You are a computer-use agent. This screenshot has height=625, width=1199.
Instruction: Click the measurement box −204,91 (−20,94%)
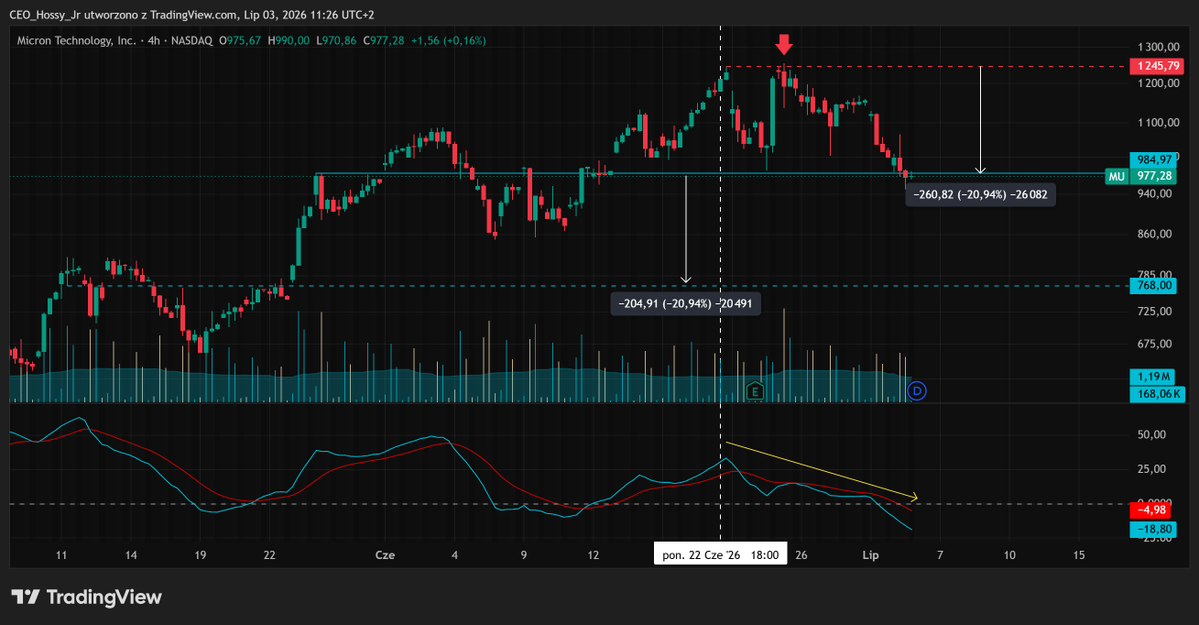point(685,304)
